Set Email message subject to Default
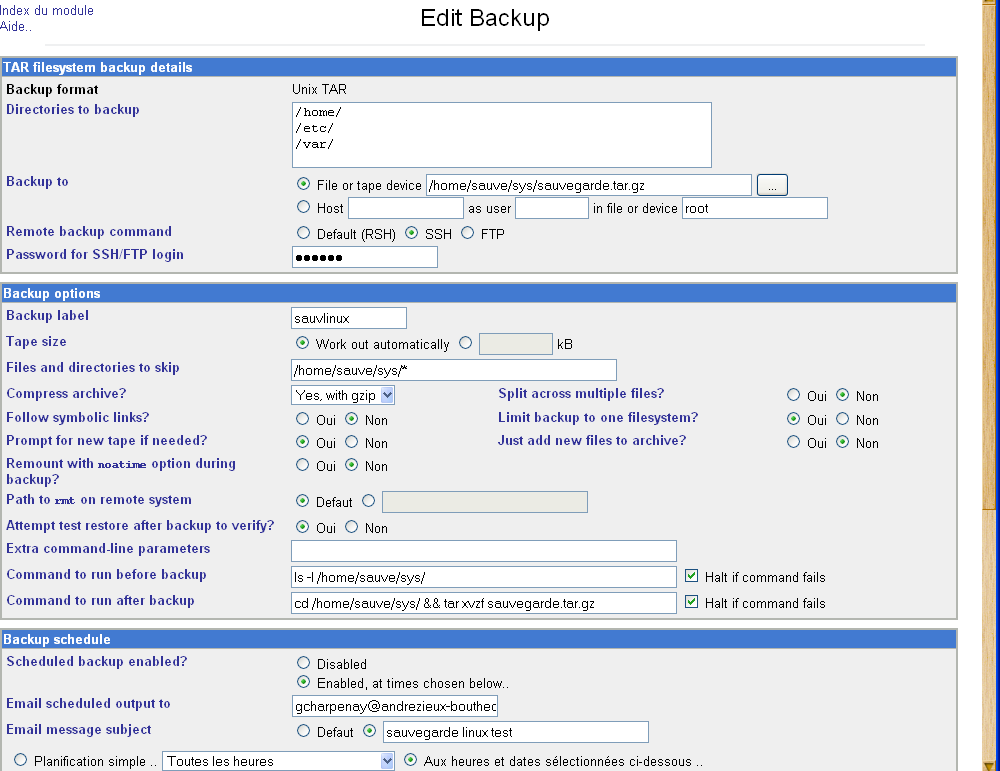1000x771 pixels. point(304,732)
